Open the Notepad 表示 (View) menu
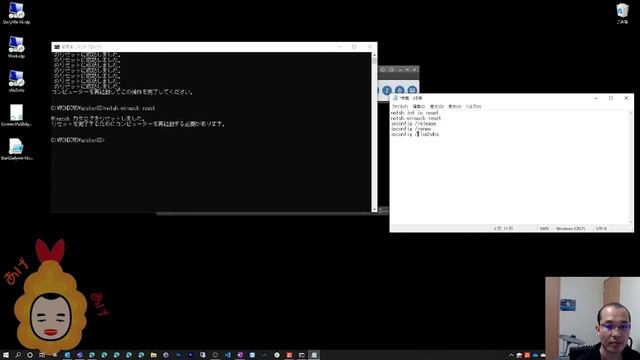This screenshot has height=360, width=640. tap(455, 107)
